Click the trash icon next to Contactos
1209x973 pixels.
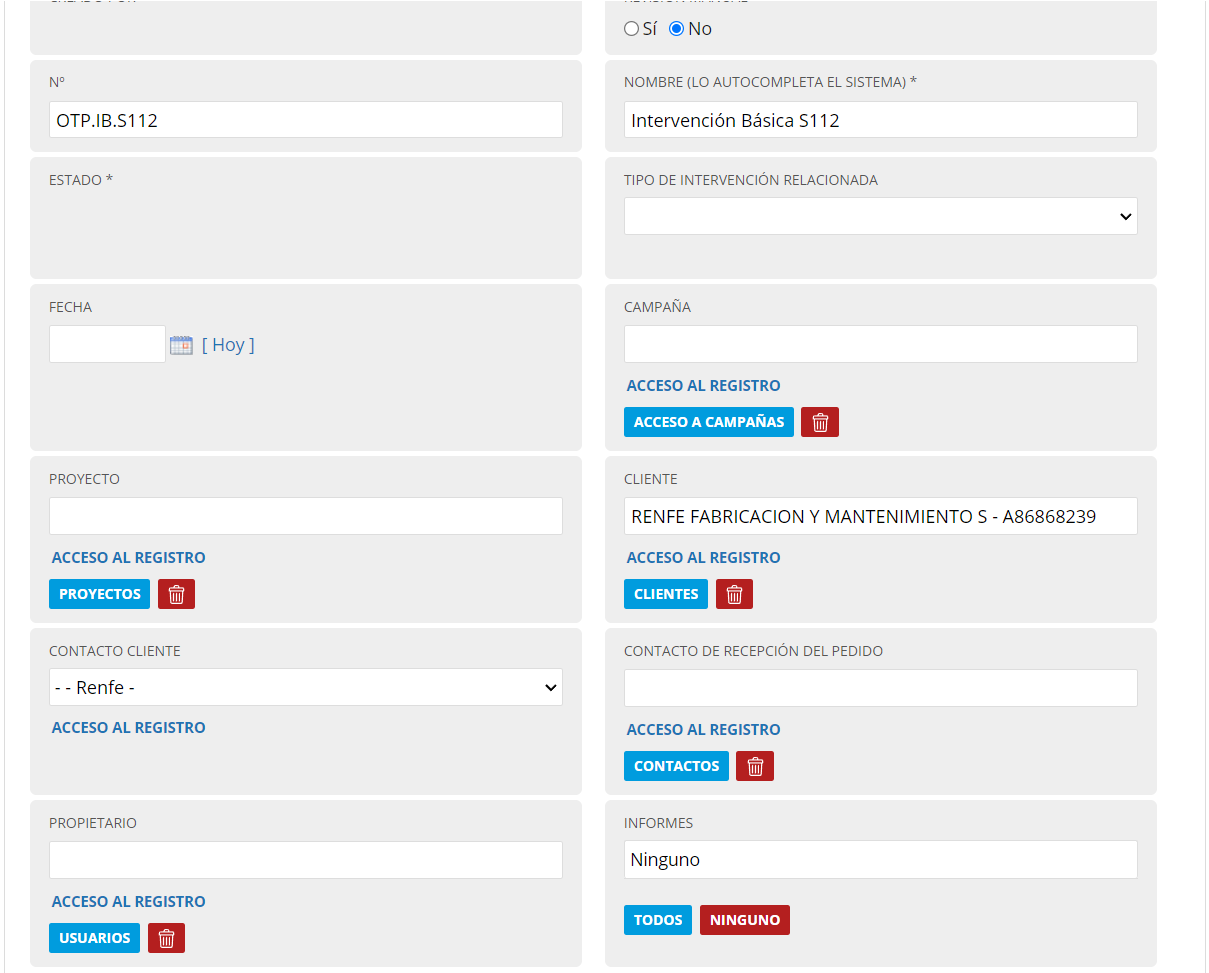pos(755,766)
